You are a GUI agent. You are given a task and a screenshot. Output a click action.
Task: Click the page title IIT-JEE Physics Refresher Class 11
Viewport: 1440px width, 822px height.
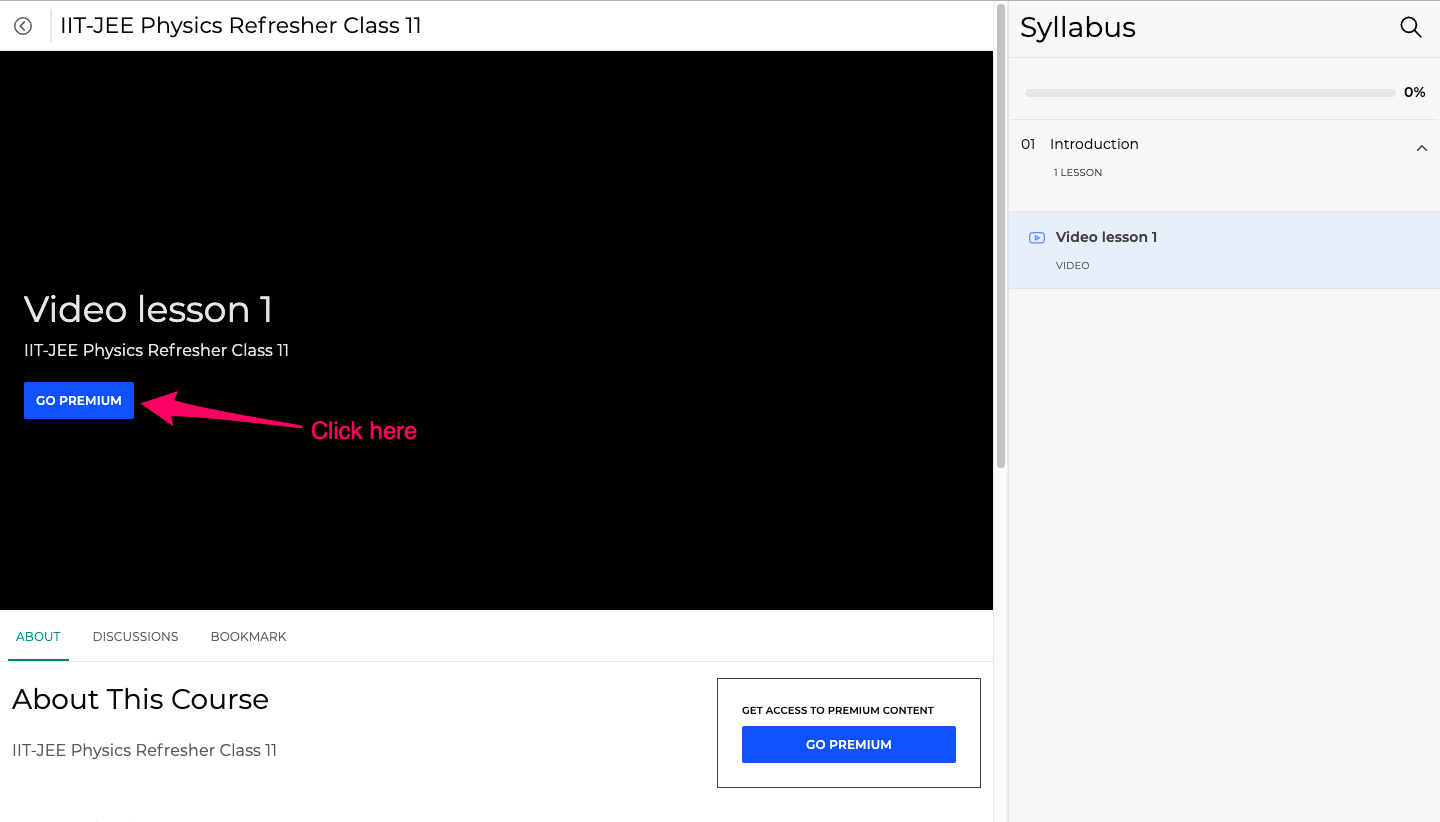(241, 26)
